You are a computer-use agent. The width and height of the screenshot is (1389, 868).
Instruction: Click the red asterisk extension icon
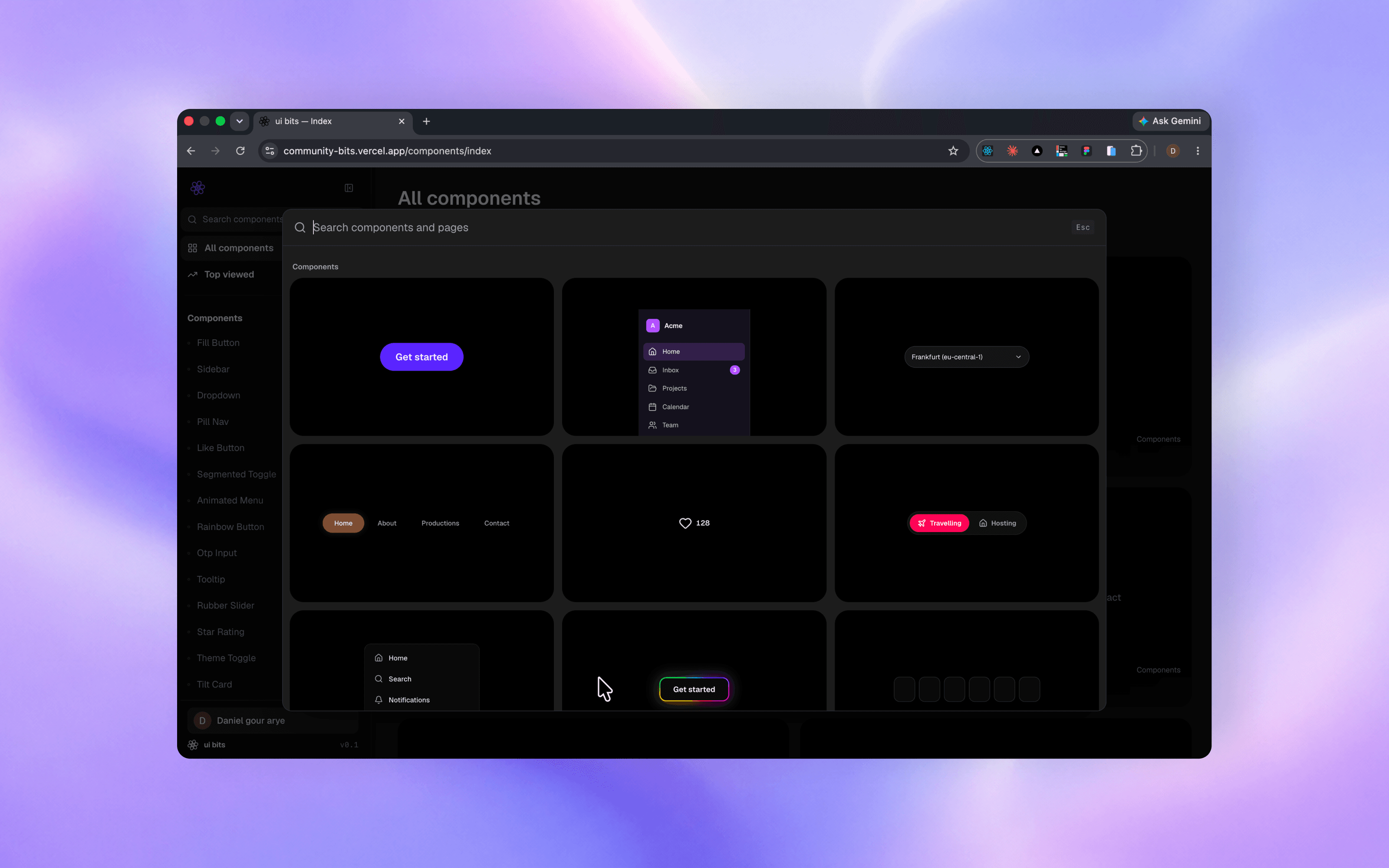click(x=1013, y=151)
